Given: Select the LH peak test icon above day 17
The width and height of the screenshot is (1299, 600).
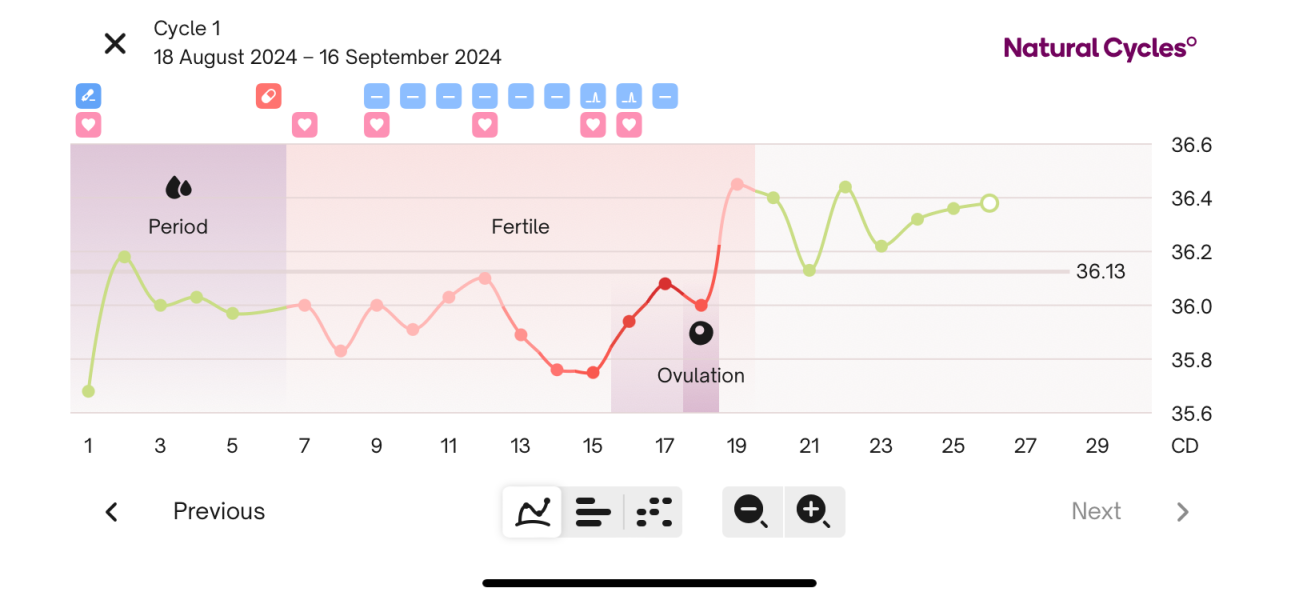Looking at the screenshot, I should point(628,96).
